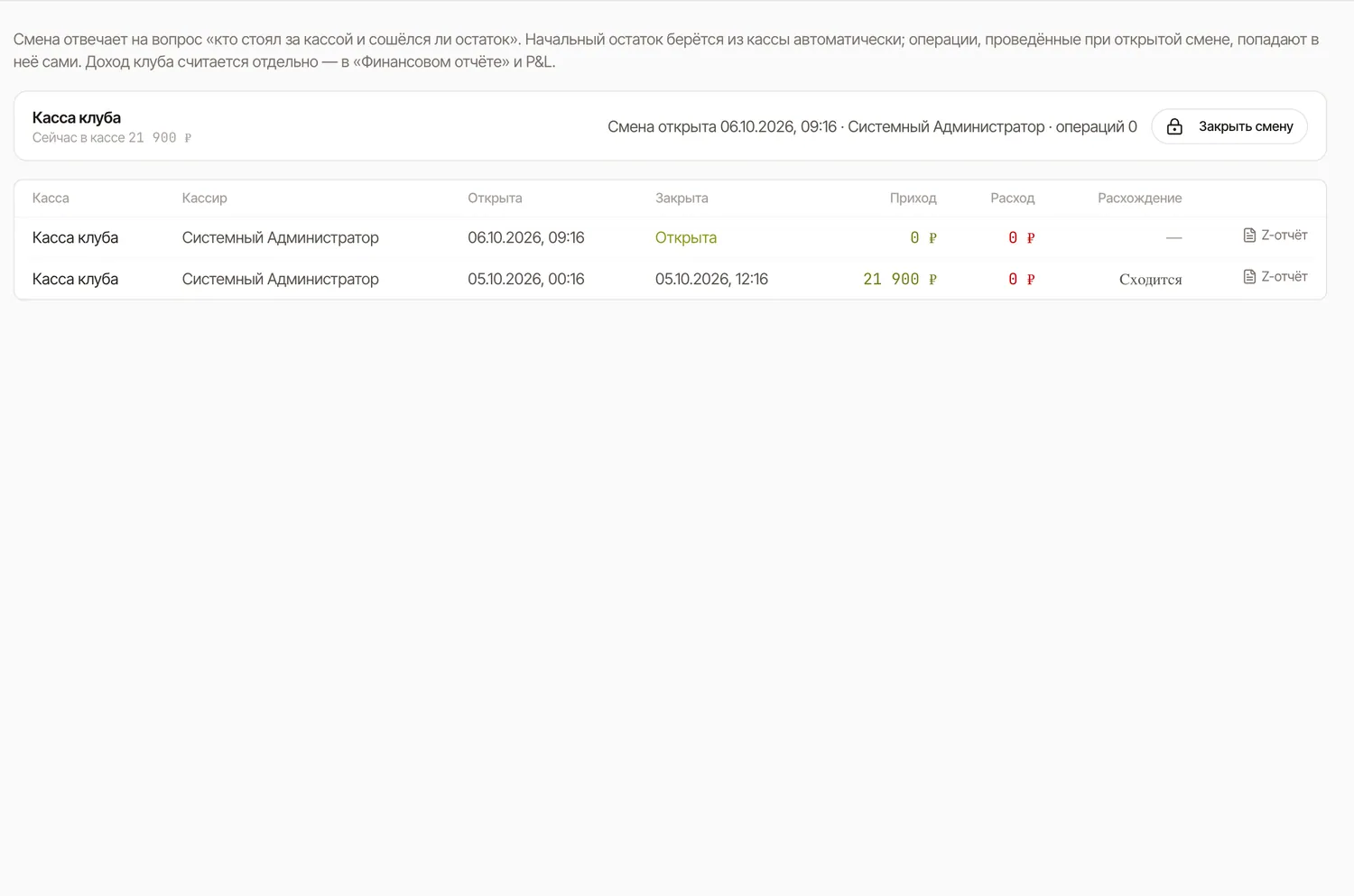Click the green «0 ₽» income of the open shift
Screen dimensions: 1354x896
[x=923, y=238]
